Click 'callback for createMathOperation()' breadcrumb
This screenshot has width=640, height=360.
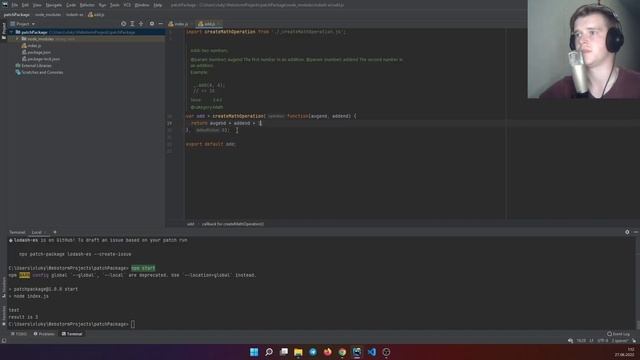click(x=233, y=224)
